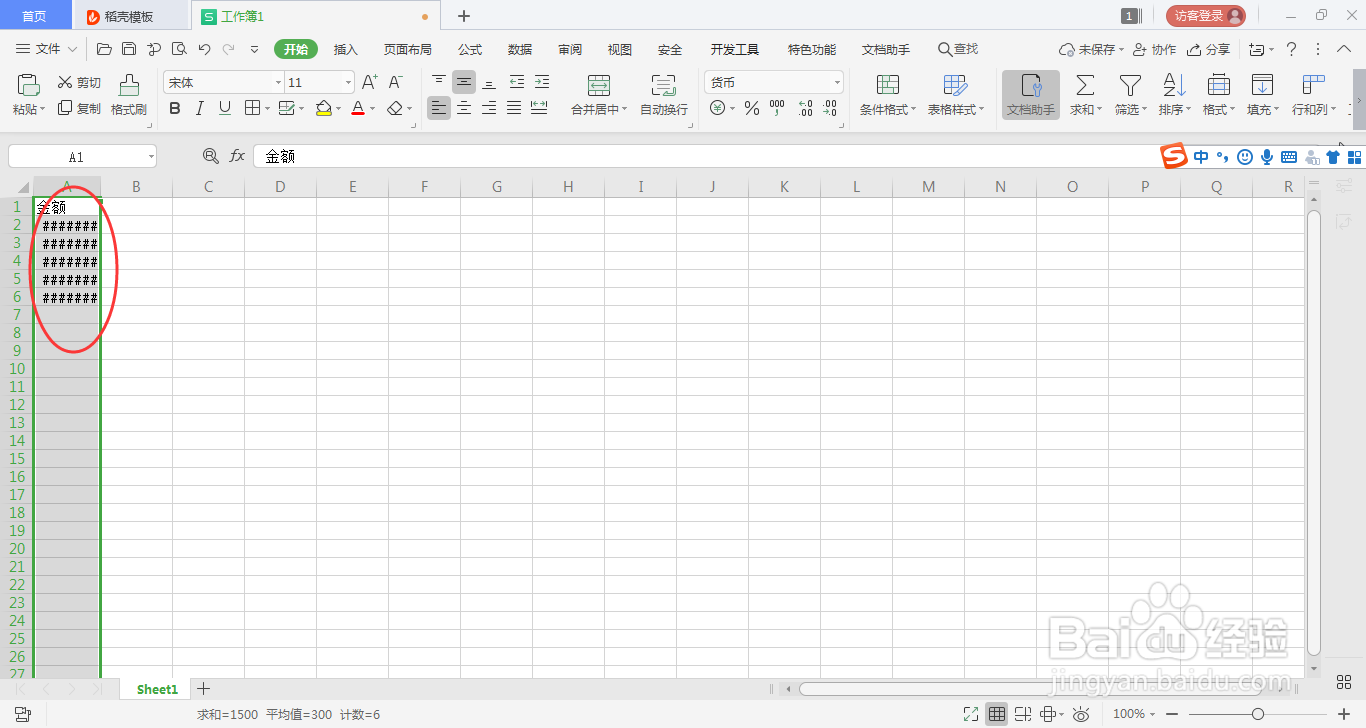
Task: Open number format dropdown 货币
Action: (837, 83)
